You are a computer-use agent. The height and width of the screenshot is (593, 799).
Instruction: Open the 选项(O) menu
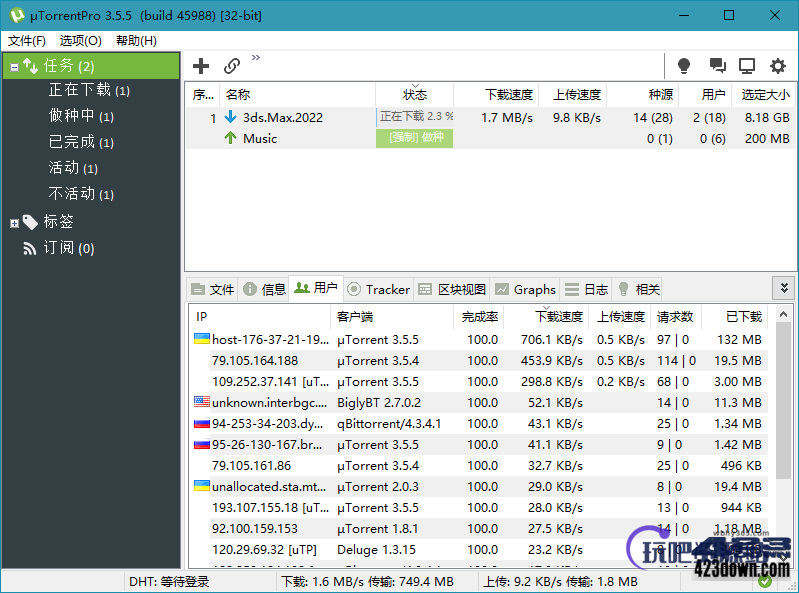coord(81,41)
